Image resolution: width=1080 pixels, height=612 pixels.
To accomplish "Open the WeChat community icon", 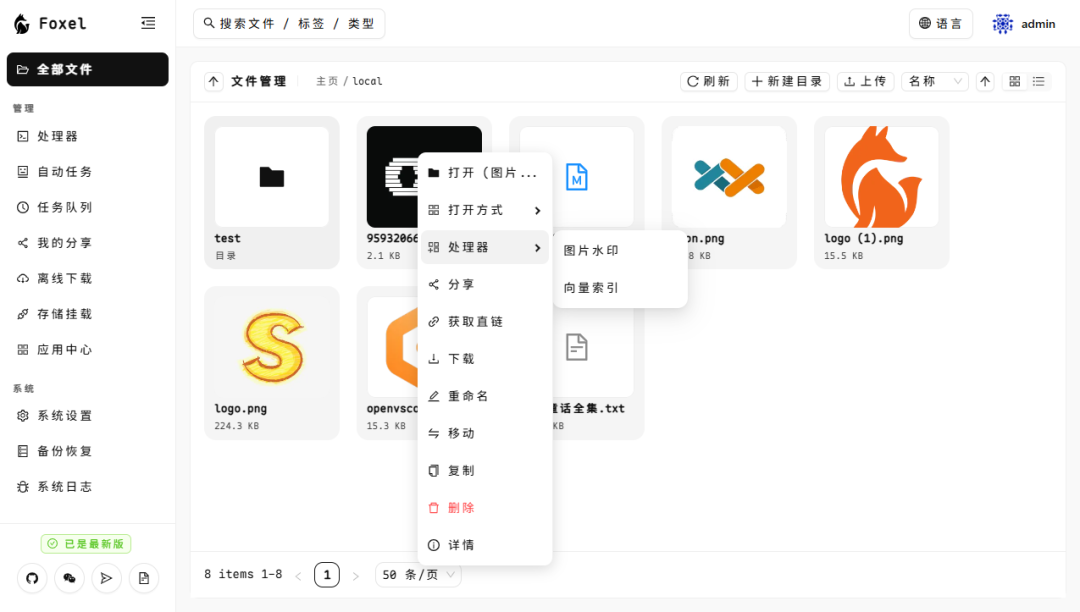I will (68, 578).
